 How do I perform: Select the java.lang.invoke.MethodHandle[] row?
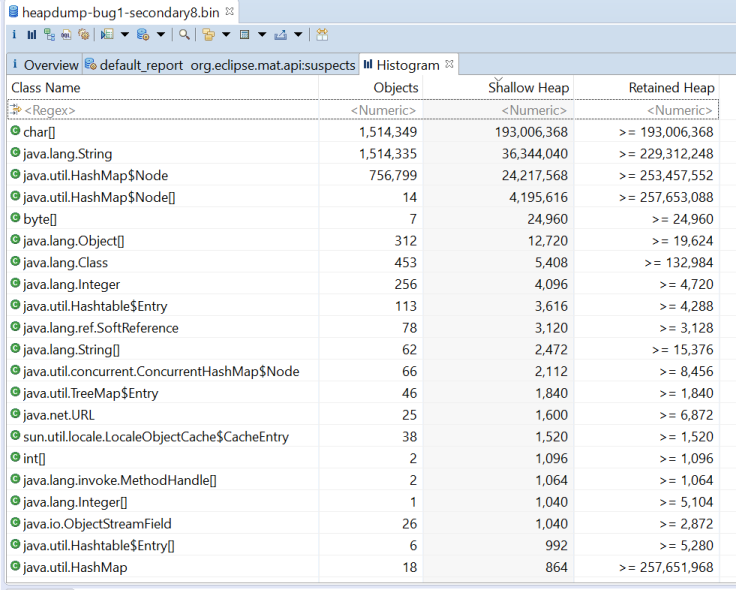(363, 480)
